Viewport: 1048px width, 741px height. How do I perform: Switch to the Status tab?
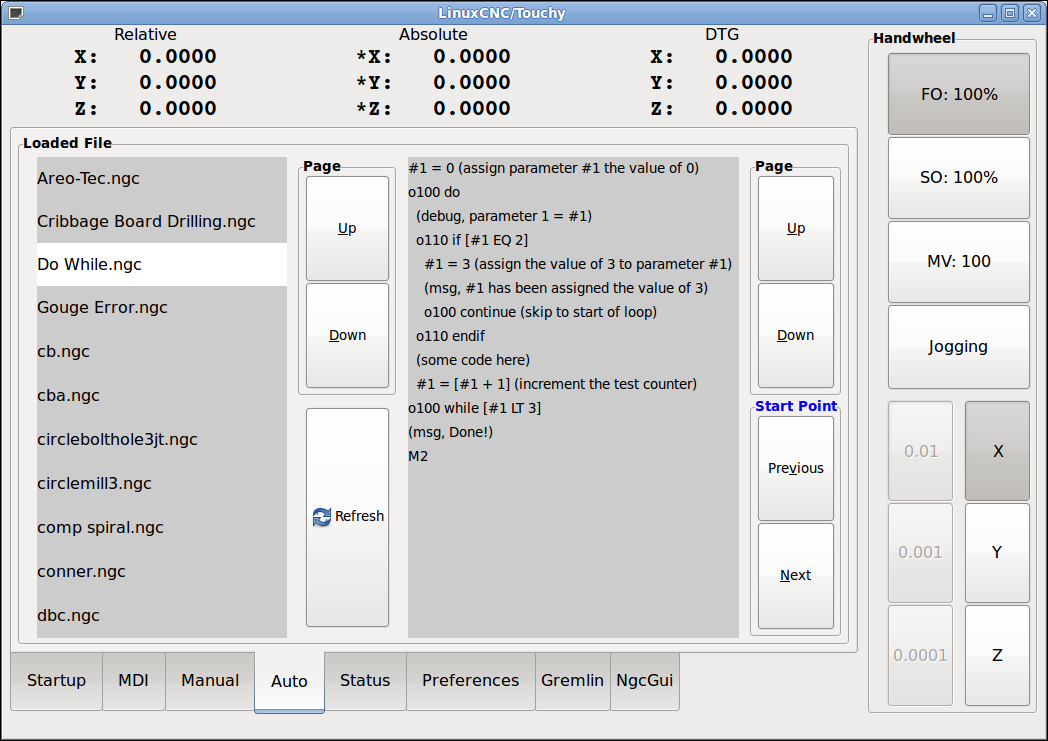pos(365,681)
